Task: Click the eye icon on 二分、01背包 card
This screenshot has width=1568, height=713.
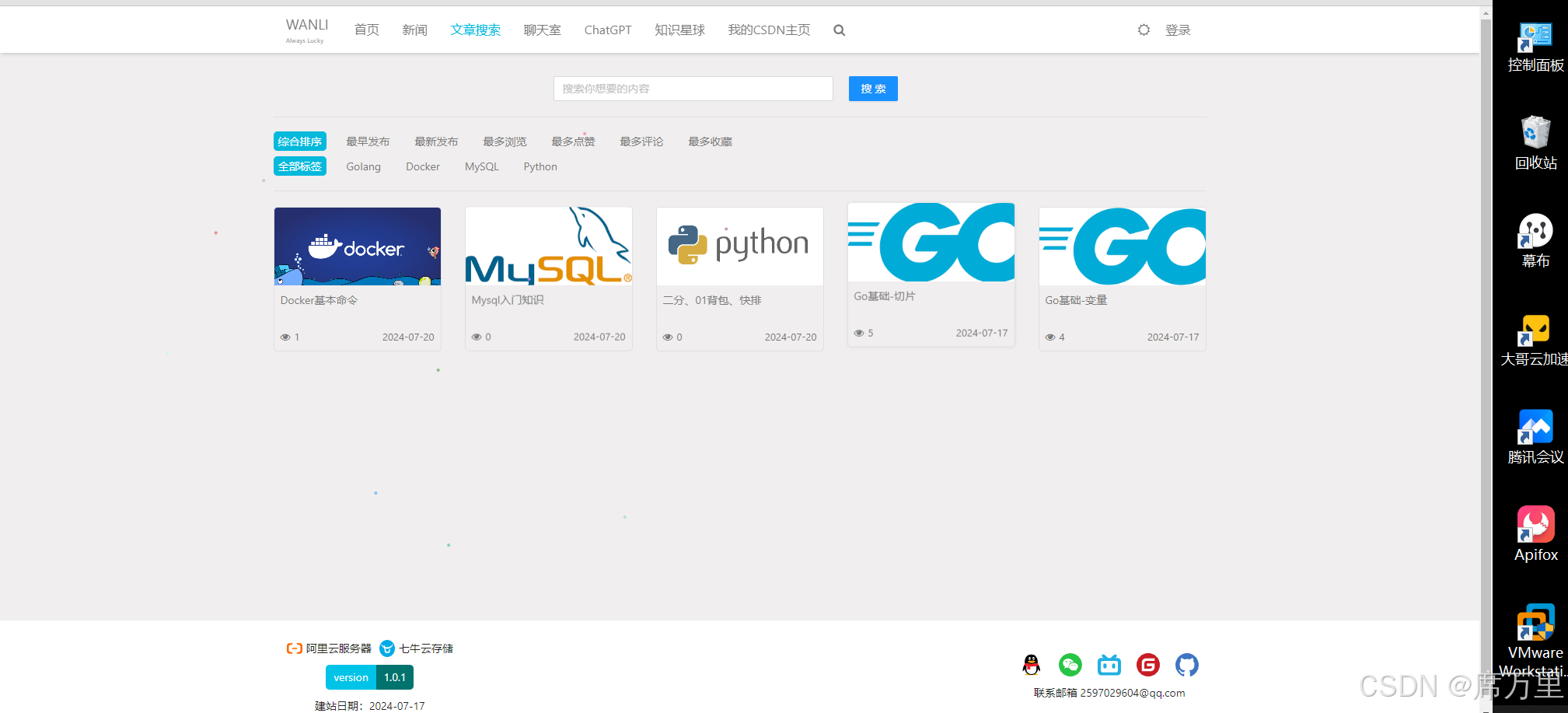Action: click(668, 337)
